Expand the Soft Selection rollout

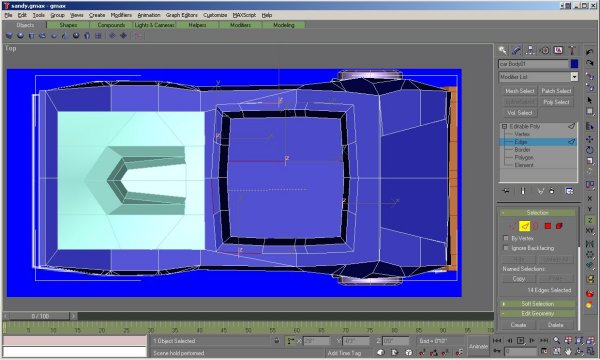pyautogui.click(x=537, y=304)
